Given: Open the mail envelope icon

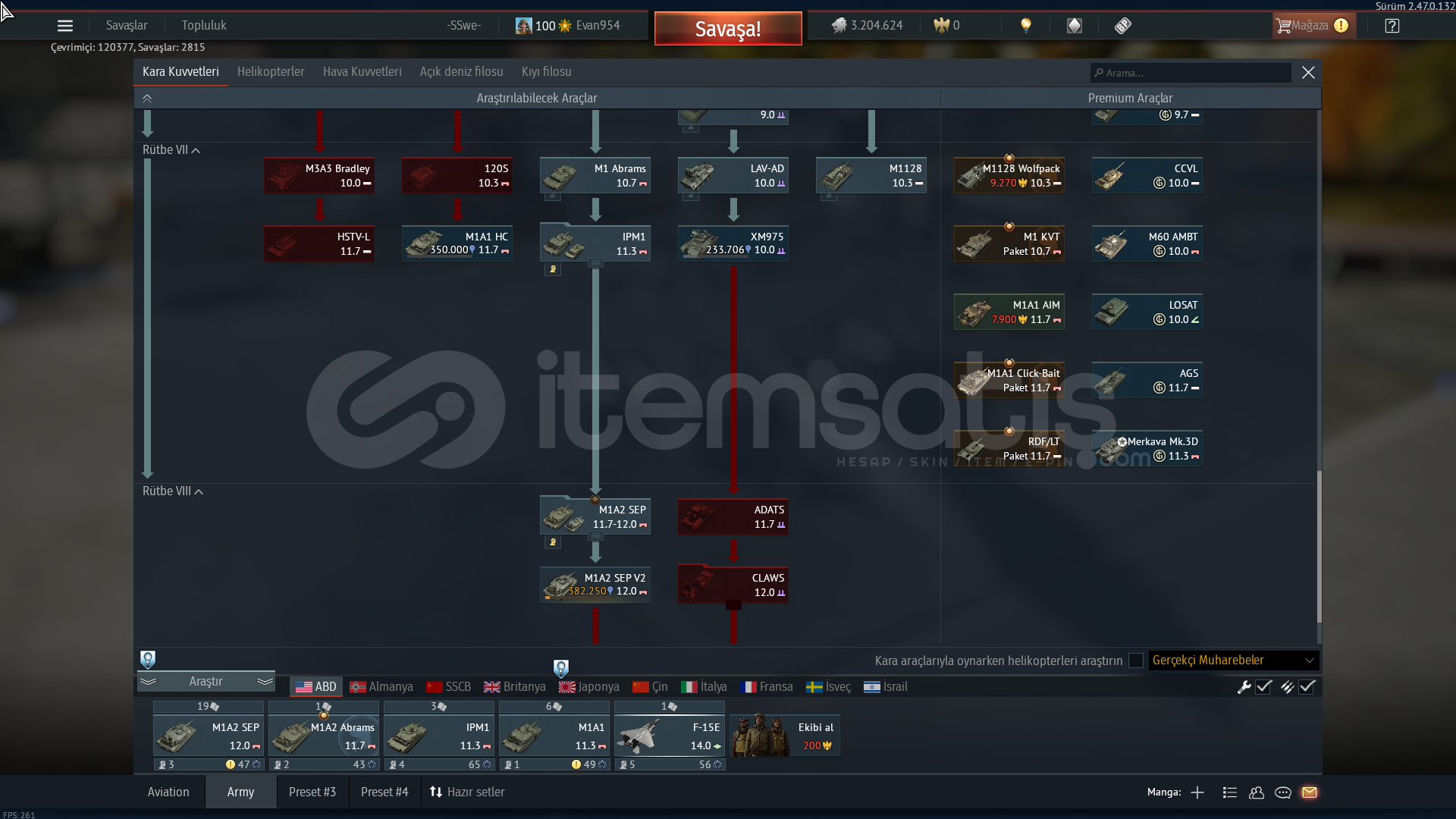Looking at the screenshot, I should [x=1310, y=792].
